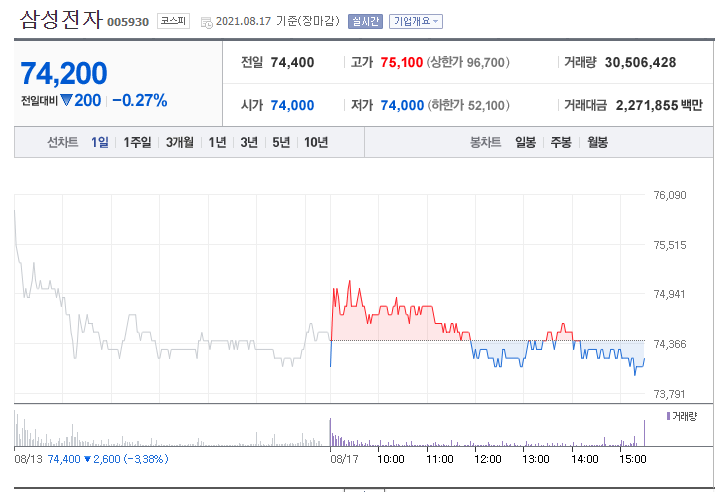Switch to the 1년 chart period

(x=218, y=142)
